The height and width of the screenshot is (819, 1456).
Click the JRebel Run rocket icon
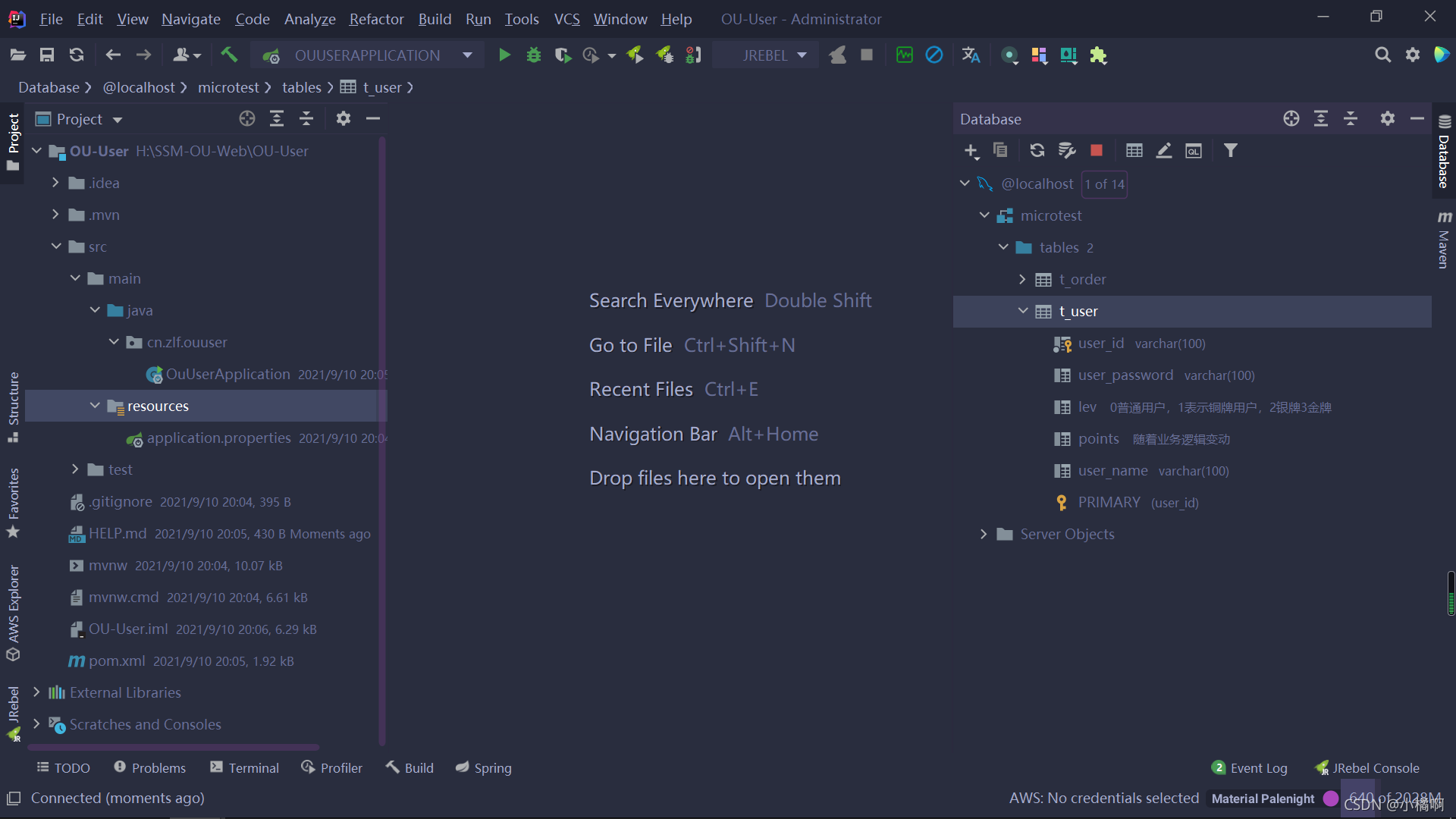coord(635,55)
